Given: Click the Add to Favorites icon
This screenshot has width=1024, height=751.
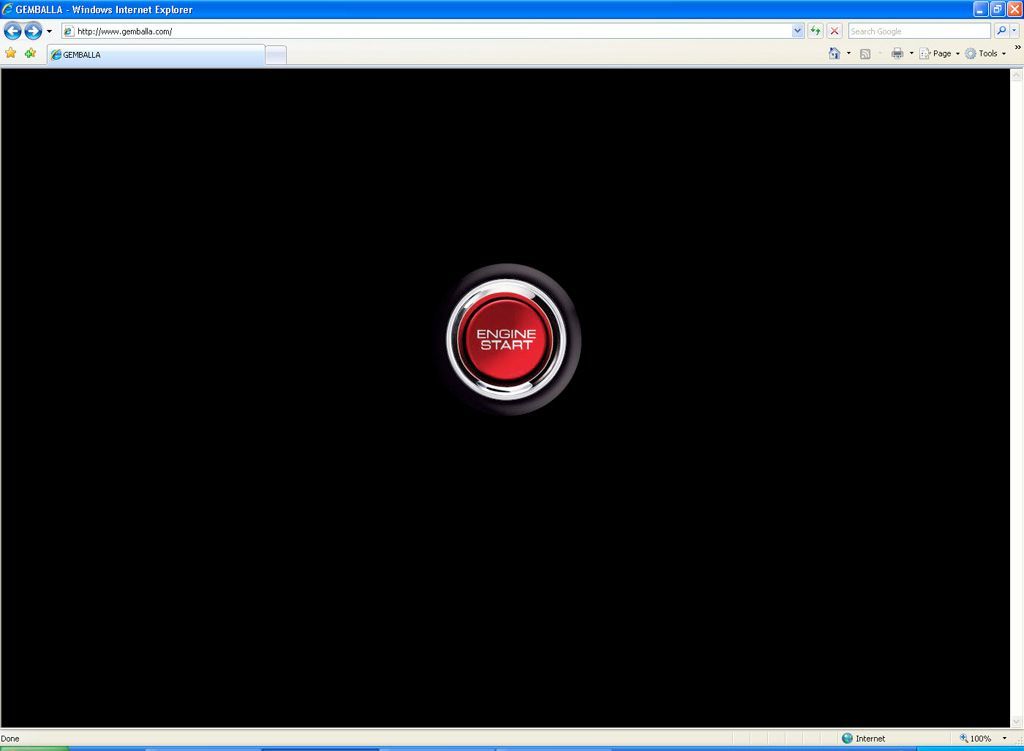Looking at the screenshot, I should point(30,53).
